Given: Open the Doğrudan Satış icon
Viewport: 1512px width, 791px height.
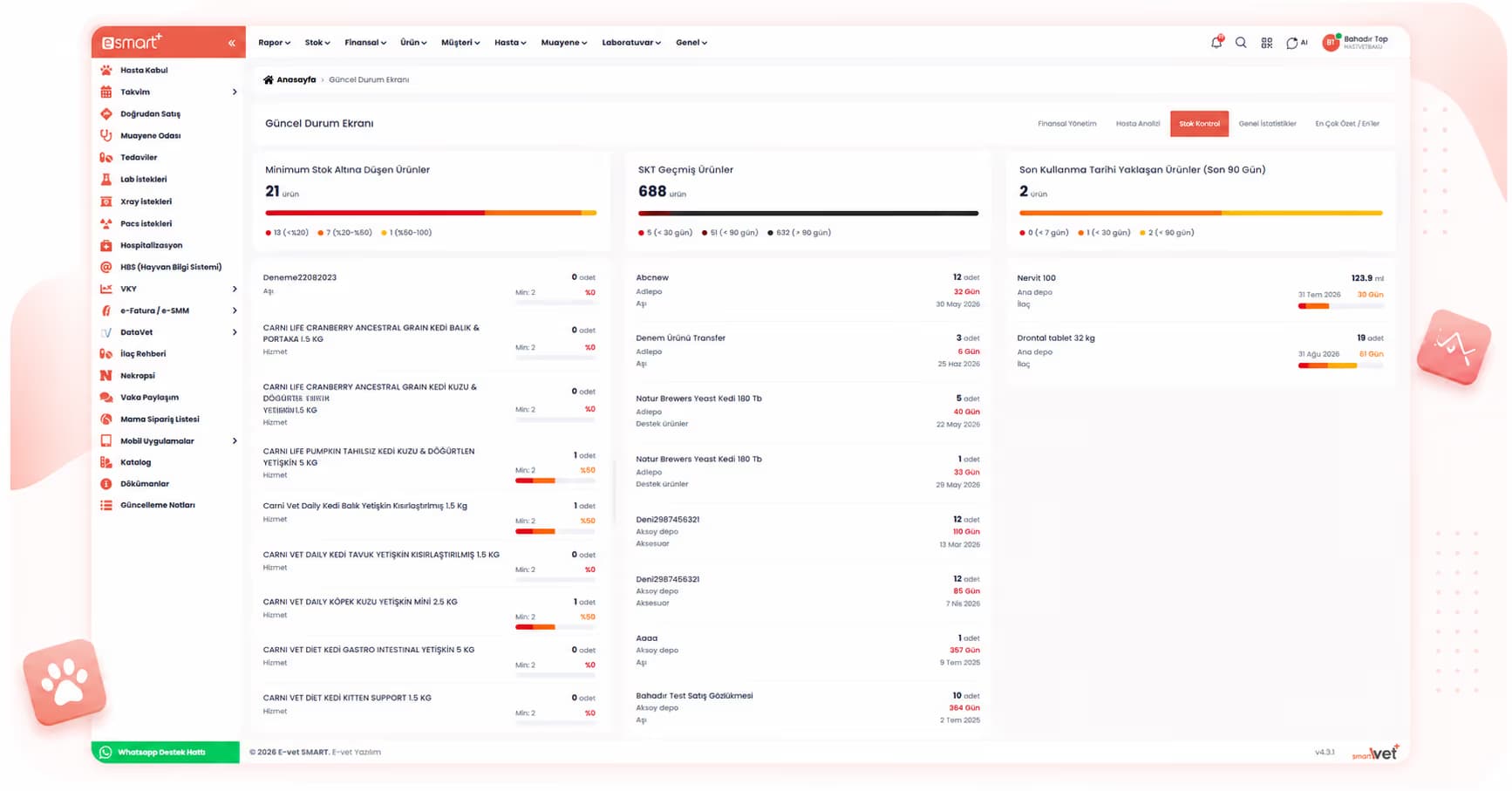Looking at the screenshot, I should point(106,113).
